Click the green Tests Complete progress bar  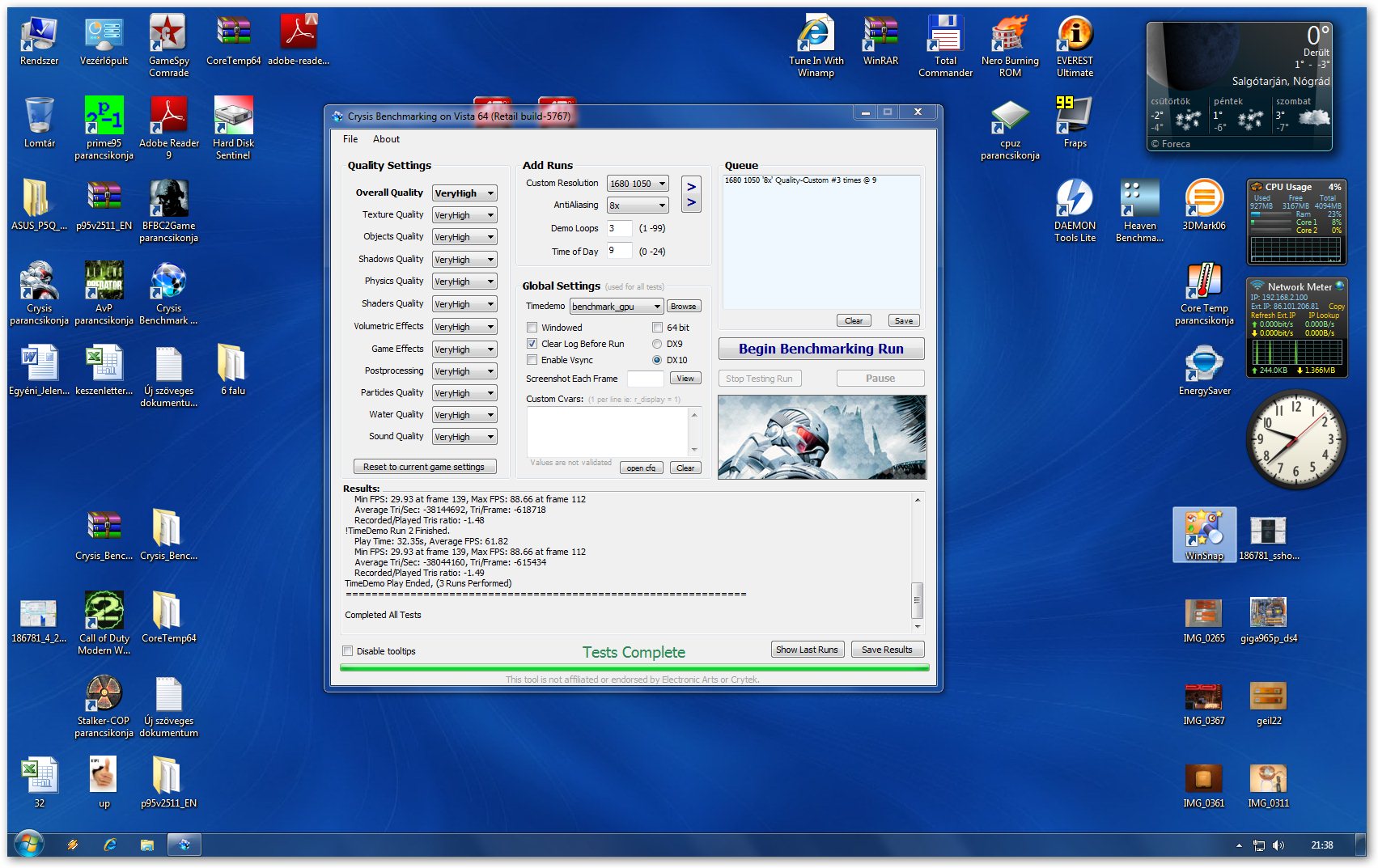click(634, 668)
